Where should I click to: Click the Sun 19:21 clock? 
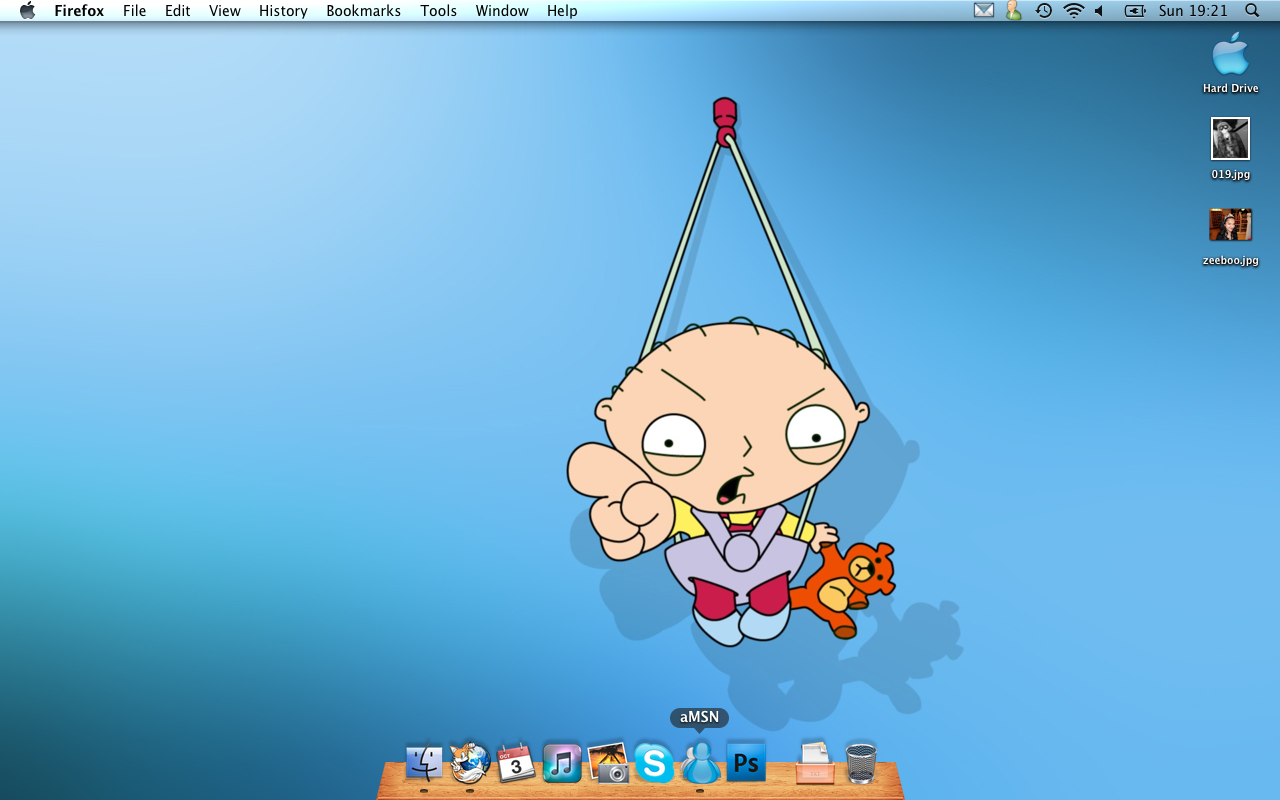(1193, 11)
